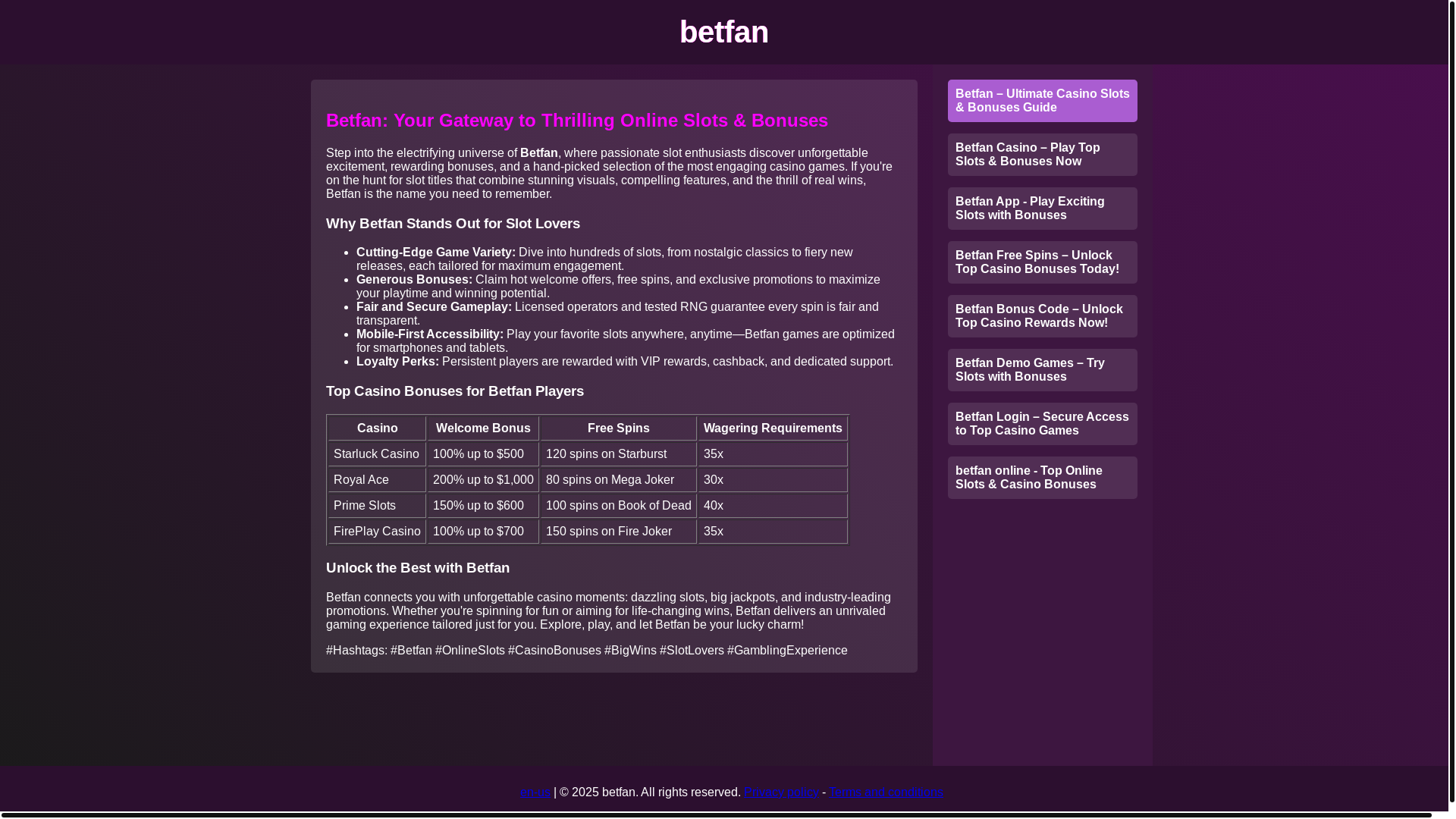
Task: Click 'Generous Bonuses:' bullet label
Action: tap(414, 280)
